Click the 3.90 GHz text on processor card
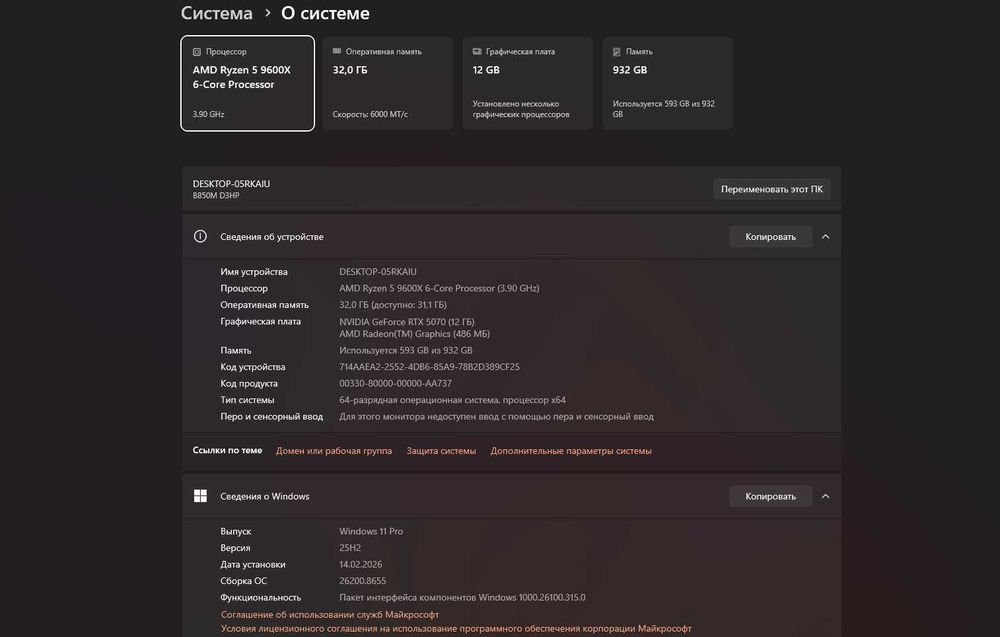This screenshot has height=637, width=1000. pos(209,115)
